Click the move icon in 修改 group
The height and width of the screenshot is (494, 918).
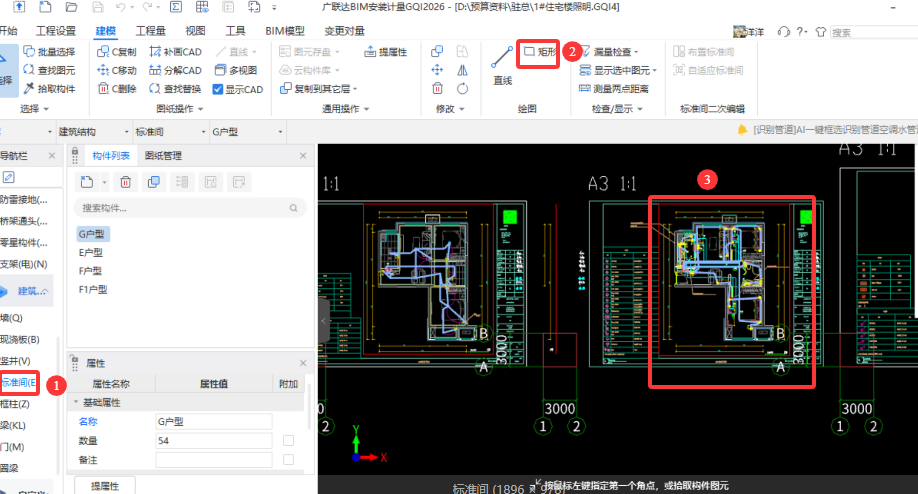pyautogui.click(x=437, y=70)
